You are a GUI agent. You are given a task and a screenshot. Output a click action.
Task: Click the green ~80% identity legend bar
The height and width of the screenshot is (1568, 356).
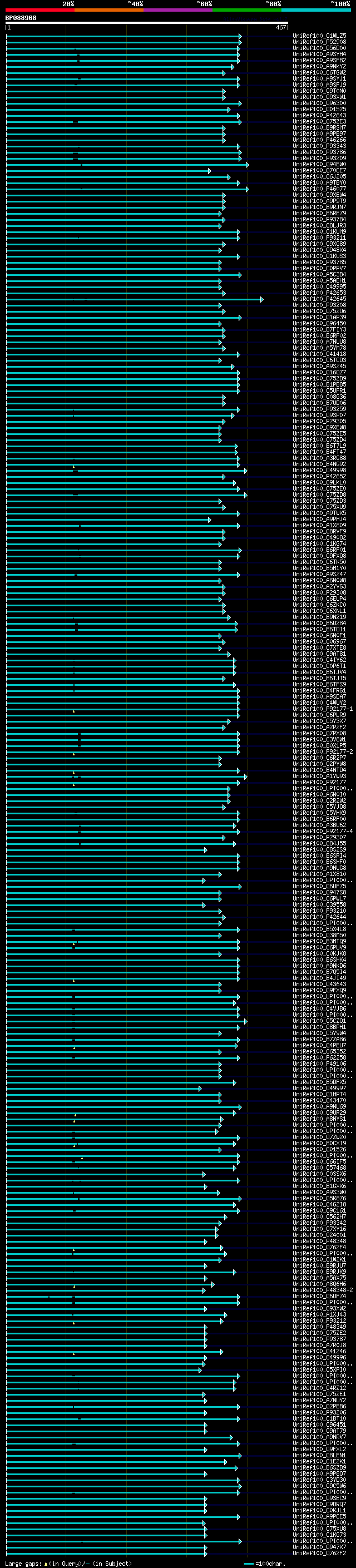point(247,10)
